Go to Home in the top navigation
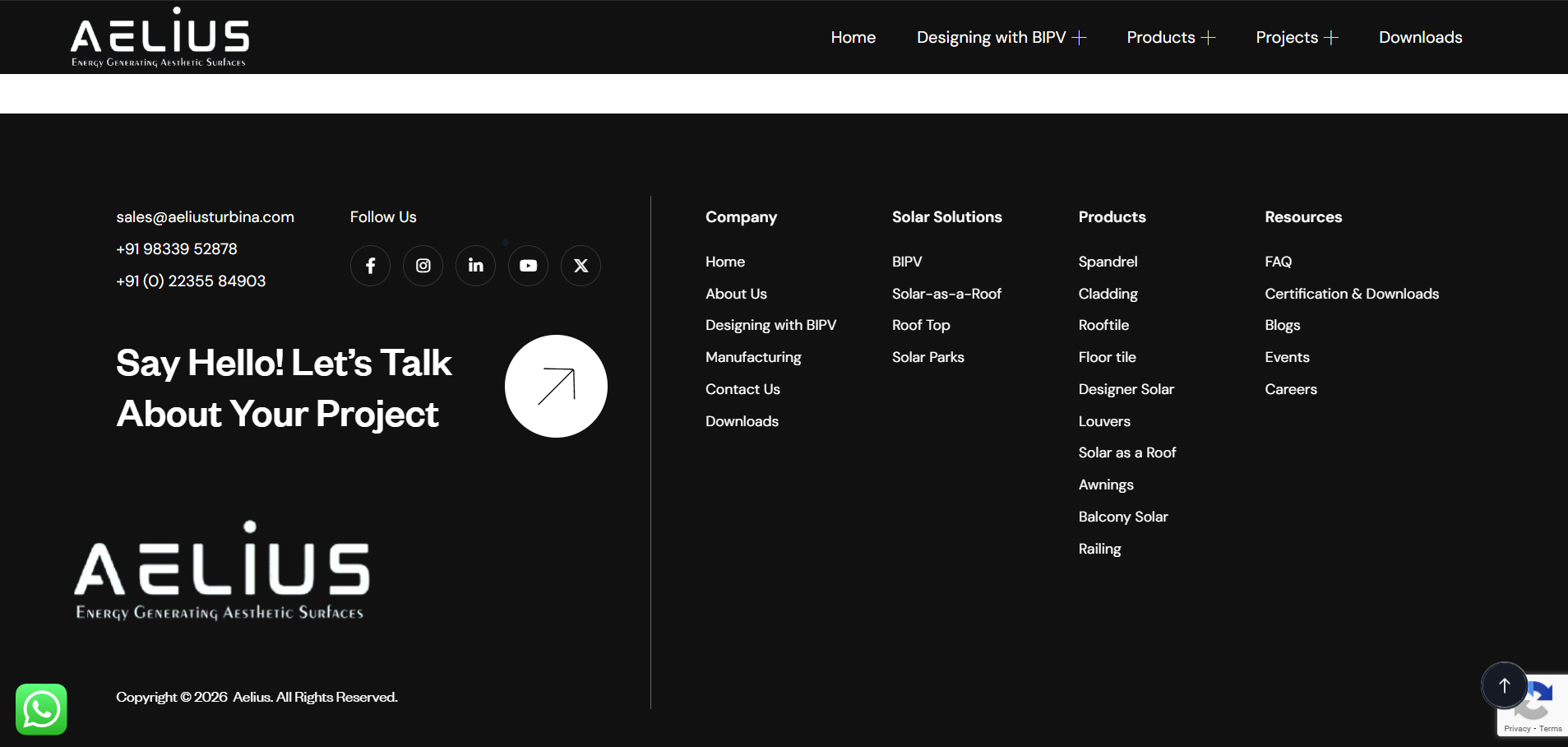Viewport: 1568px width, 747px height. point(853,38)
